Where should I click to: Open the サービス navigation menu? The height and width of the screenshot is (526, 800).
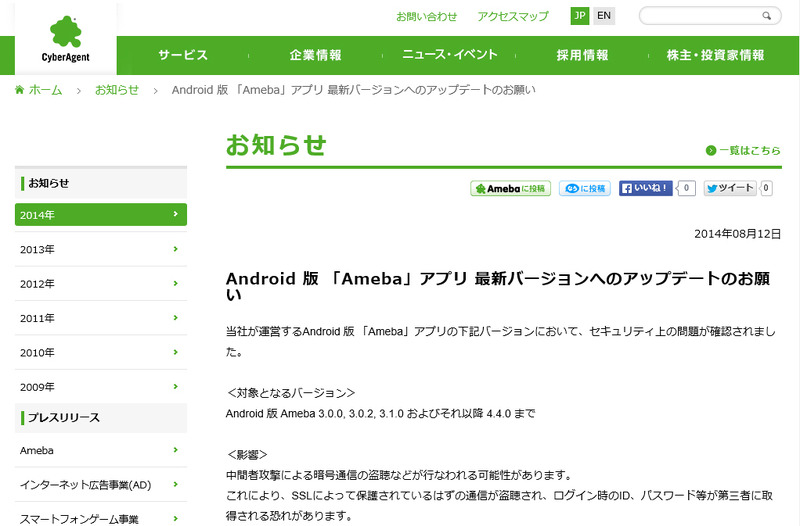click(183, 55)
